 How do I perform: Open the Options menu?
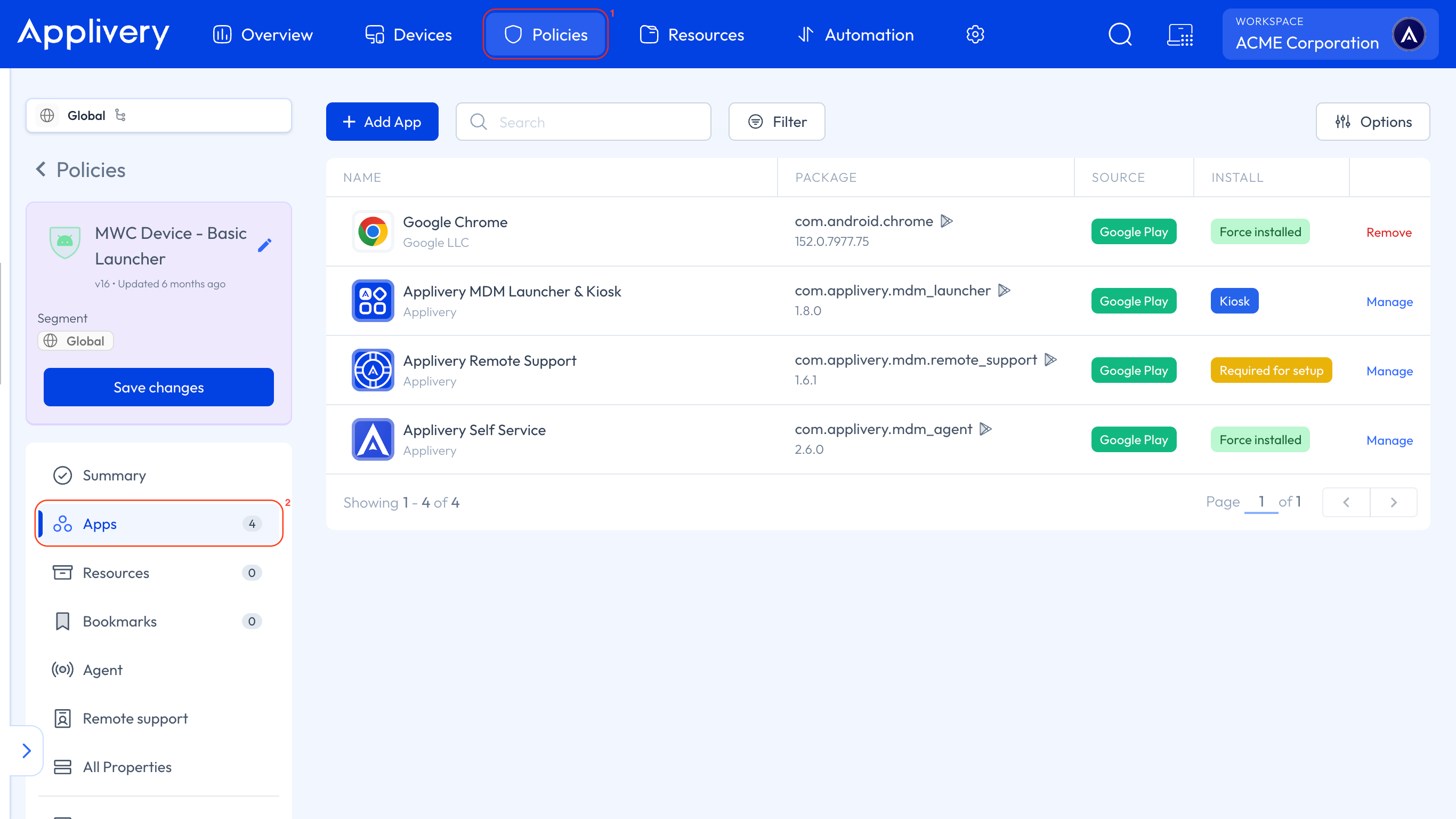coord(1372,122)
